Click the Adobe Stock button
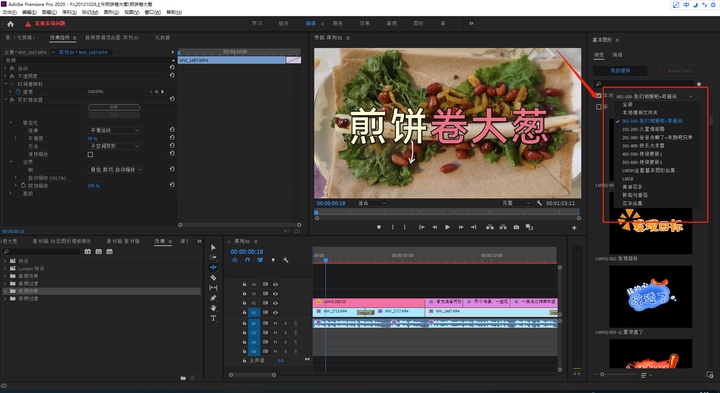Screen dimensions: 720x393 pos(675,71)
